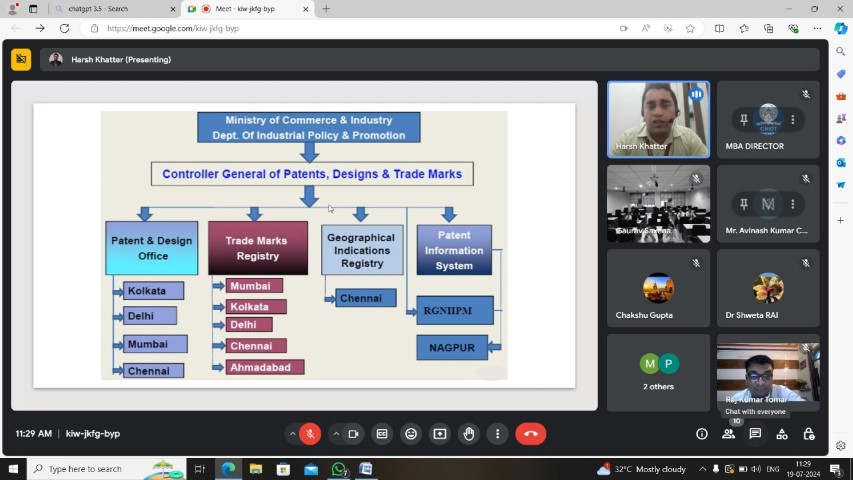Click the red Leave call button
Image resolution: width=853 pixels, height=480 pixels.
coord(530,434)
